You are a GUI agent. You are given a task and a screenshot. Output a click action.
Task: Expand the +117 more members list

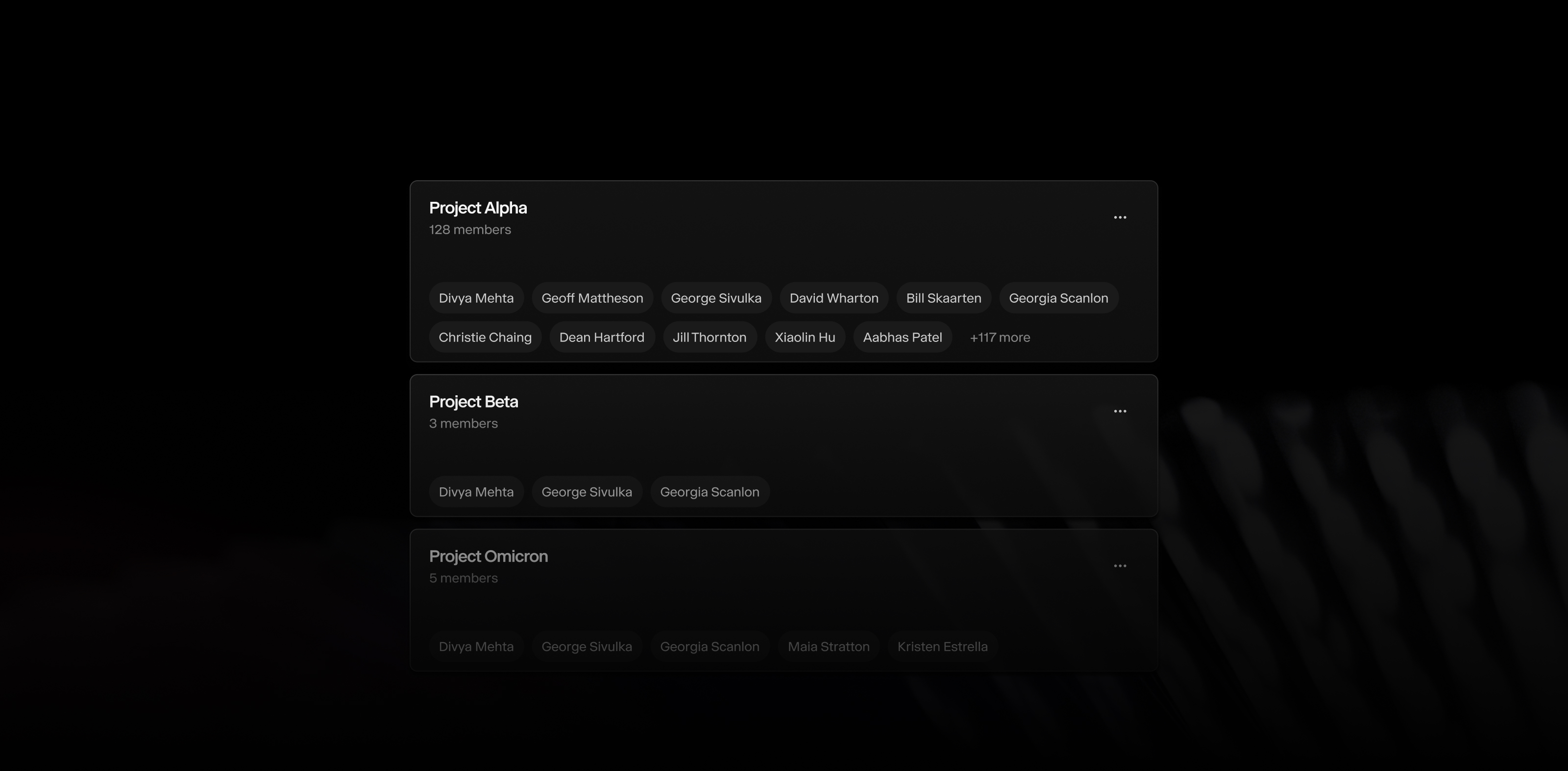pyautogui.click(x=1000, y=337)
